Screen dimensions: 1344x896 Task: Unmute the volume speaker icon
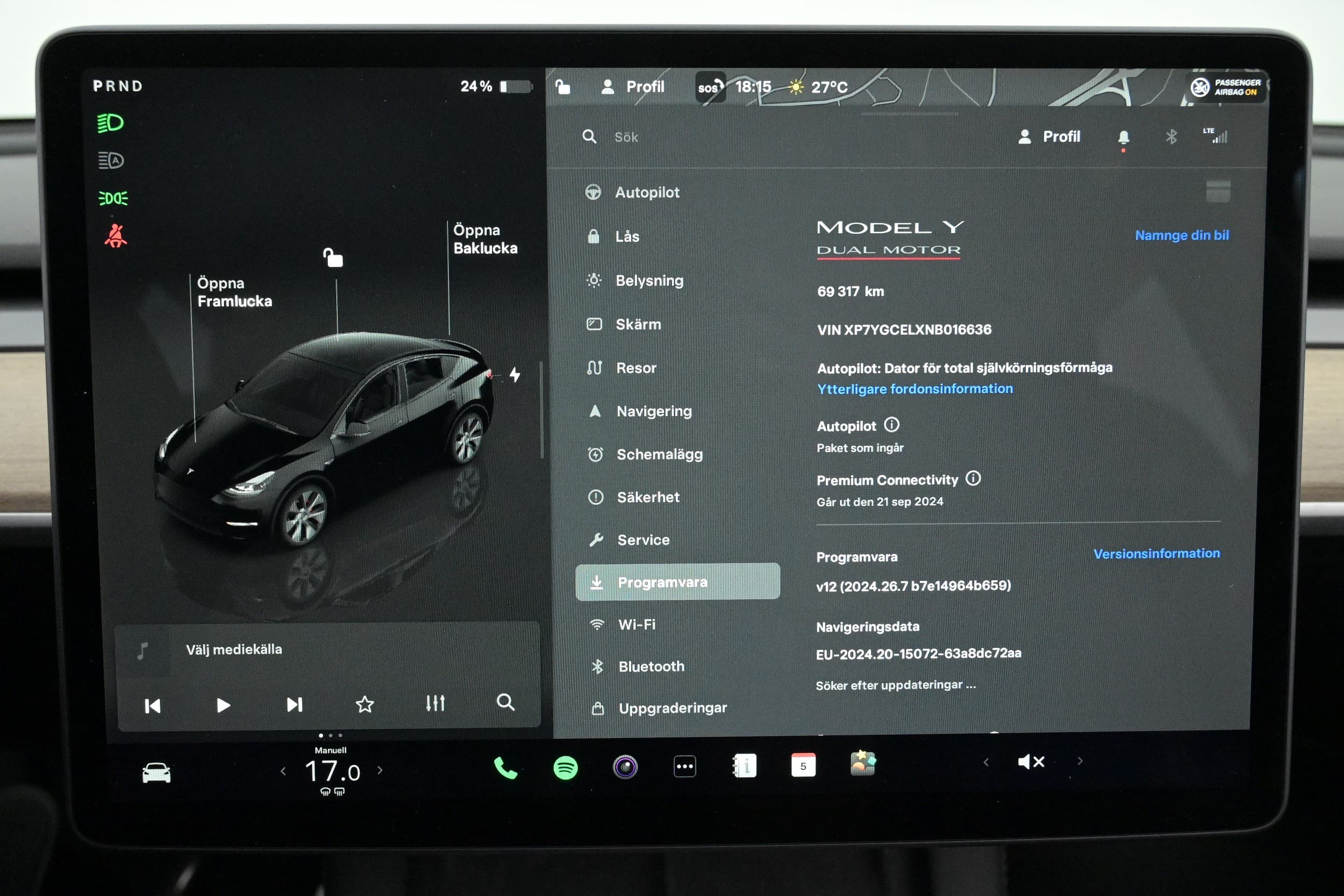point(1031,761)
